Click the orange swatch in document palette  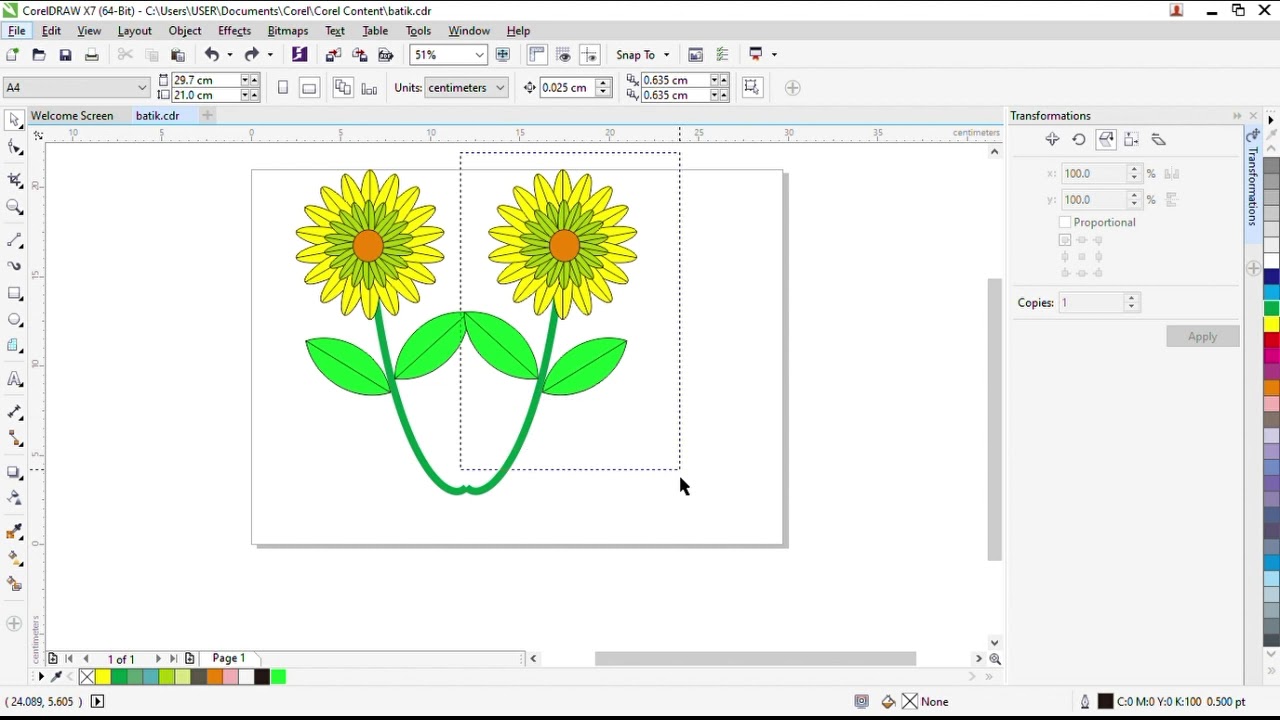(214, 677)
